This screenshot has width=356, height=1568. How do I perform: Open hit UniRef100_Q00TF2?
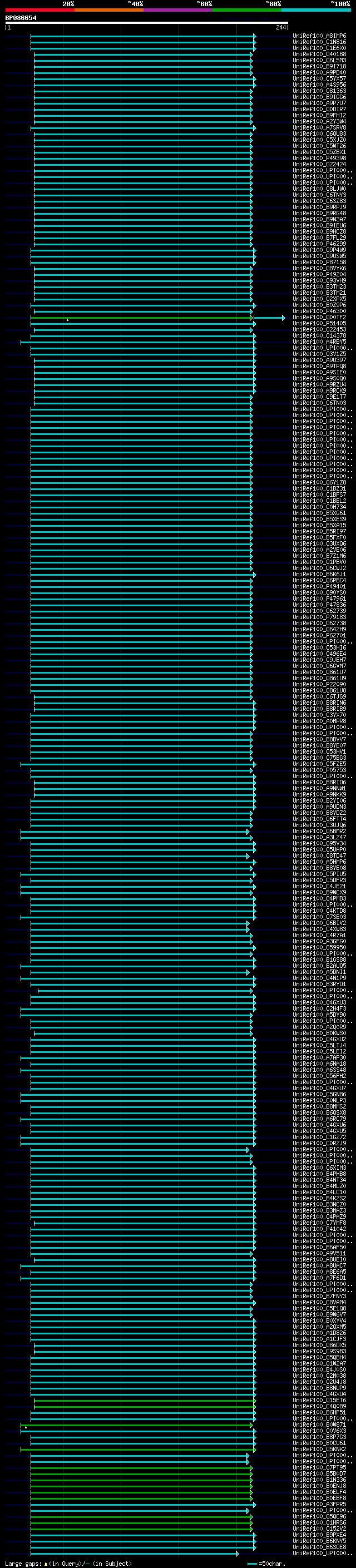[319, 317]
